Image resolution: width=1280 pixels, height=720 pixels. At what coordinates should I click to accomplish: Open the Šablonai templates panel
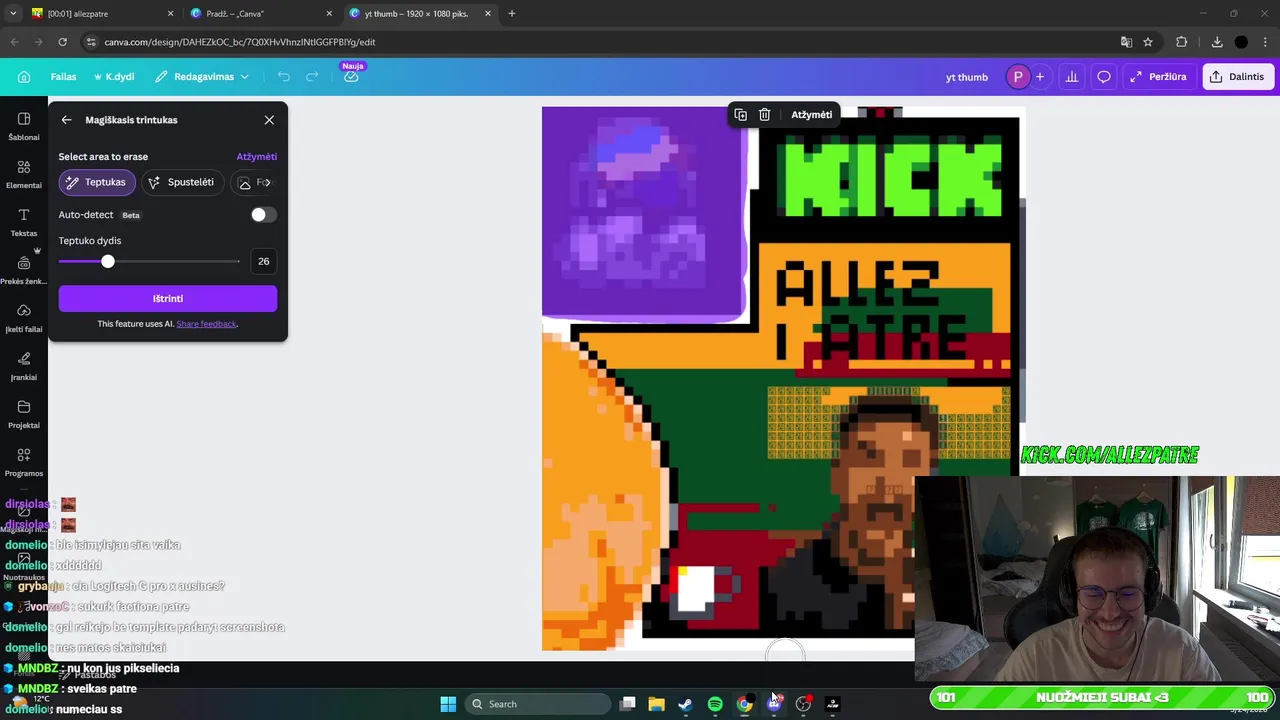[24, 126]
